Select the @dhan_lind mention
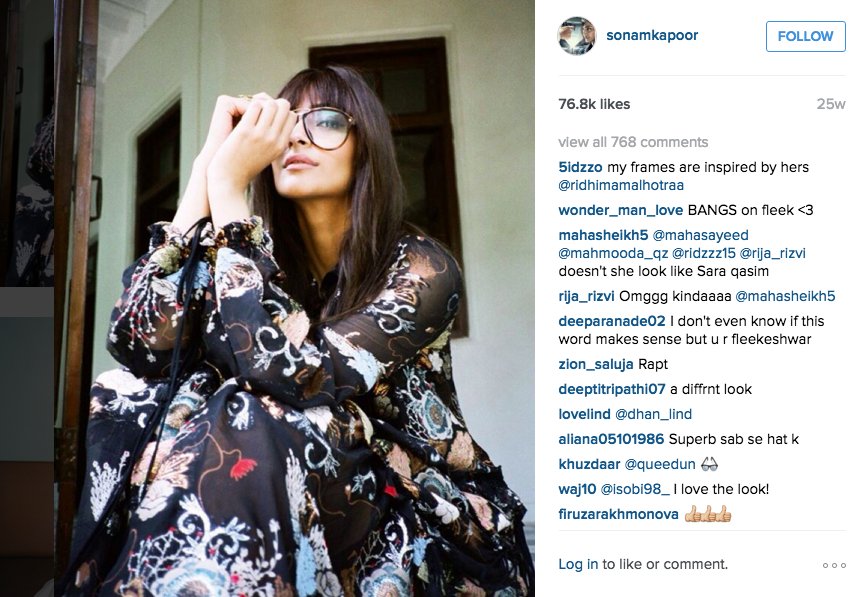 tap(653, 414)
